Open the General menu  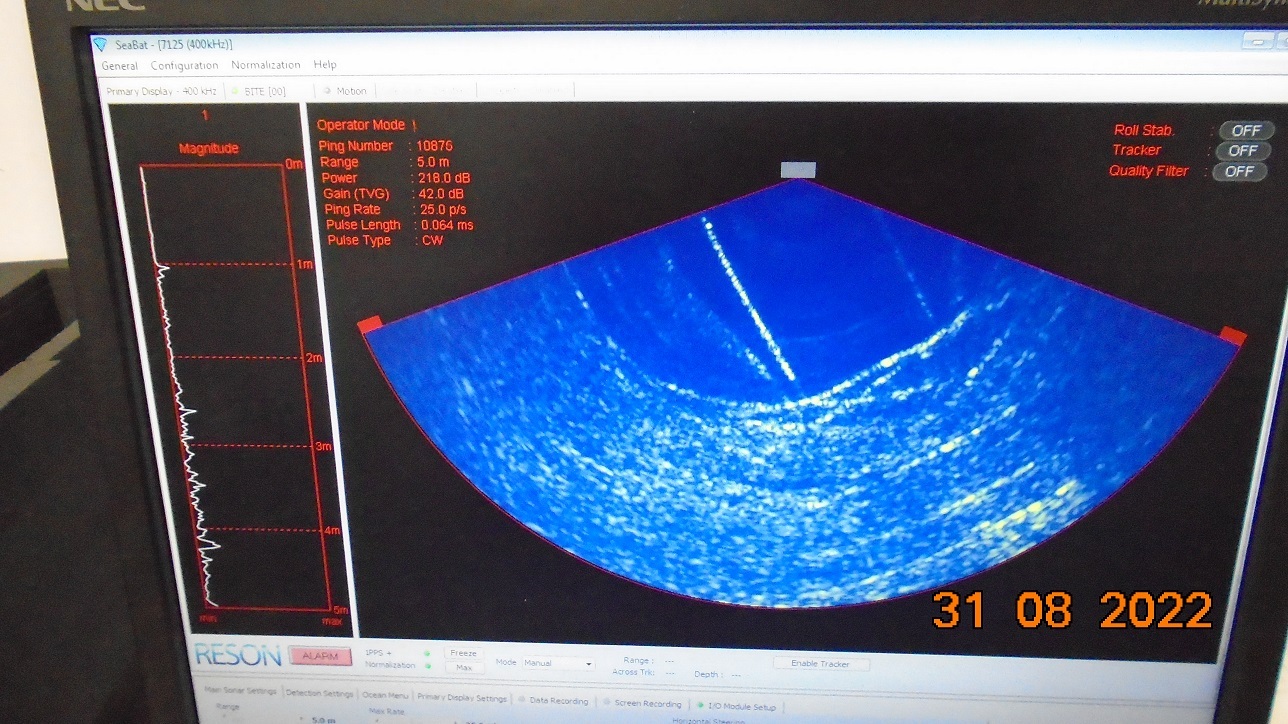pyautogui.click(x=120, y=66)
